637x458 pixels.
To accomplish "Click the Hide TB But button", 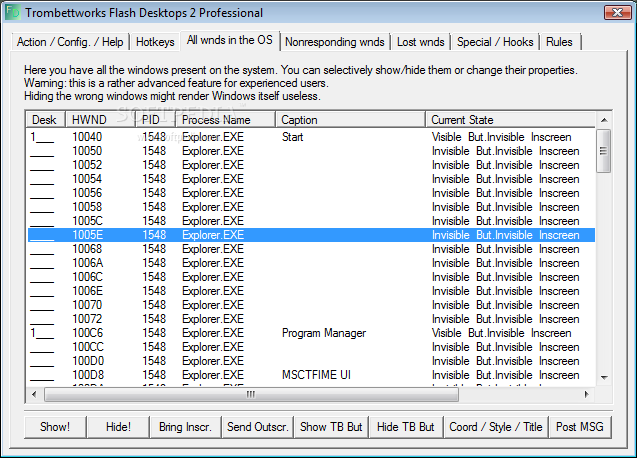I will click(x=405, y=427).
